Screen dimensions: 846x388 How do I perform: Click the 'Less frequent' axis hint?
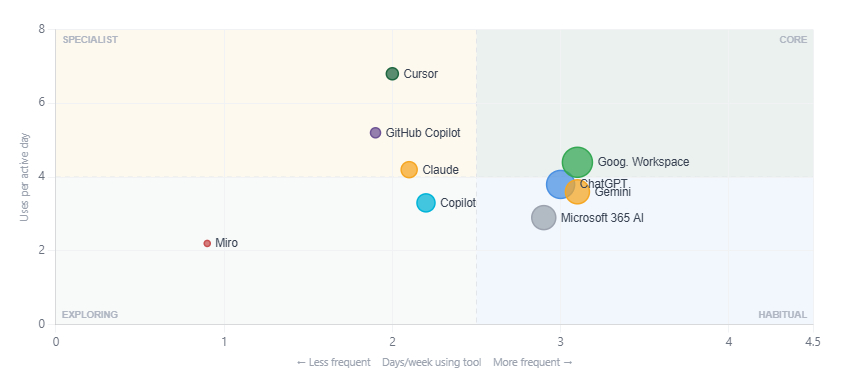tap(334, 362)
